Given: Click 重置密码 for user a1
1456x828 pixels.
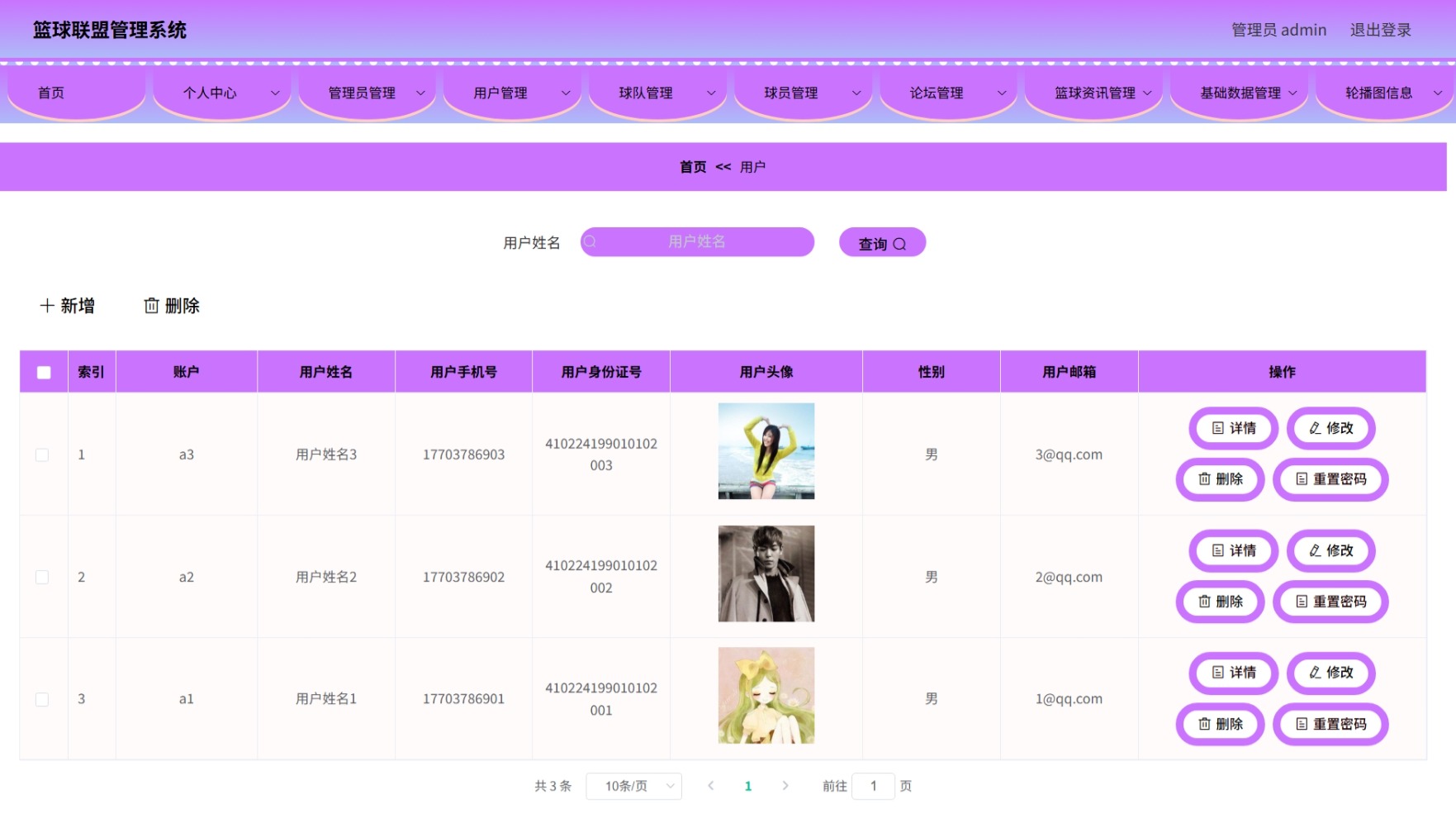Looking at the screenshot, I should pos(1330,724).
